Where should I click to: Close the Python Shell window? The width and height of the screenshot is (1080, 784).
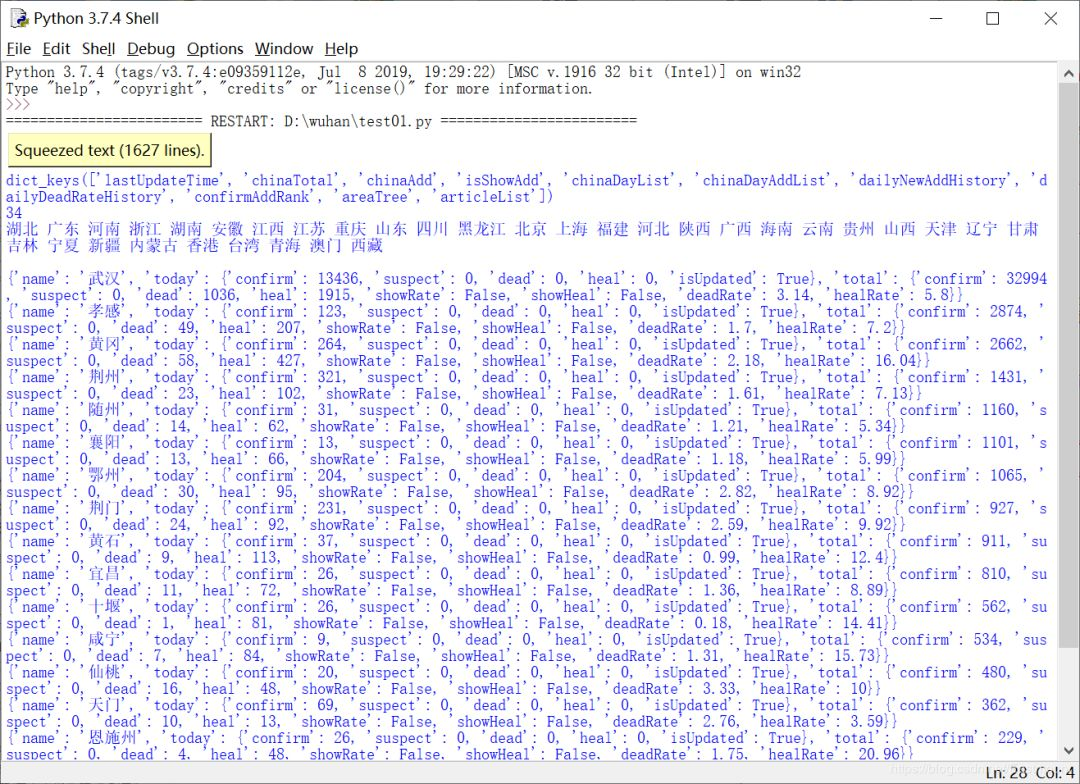point(1050,19)
